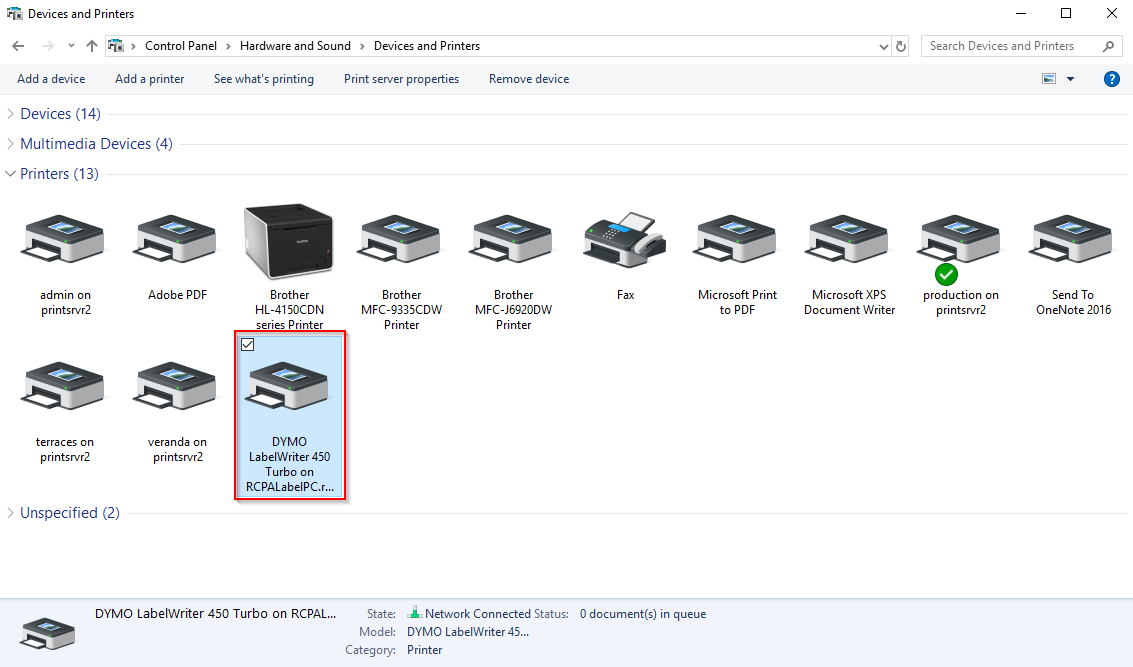Open the view options dropdown arrow
The image size is (1133, 667).
tap(1071, 79)
